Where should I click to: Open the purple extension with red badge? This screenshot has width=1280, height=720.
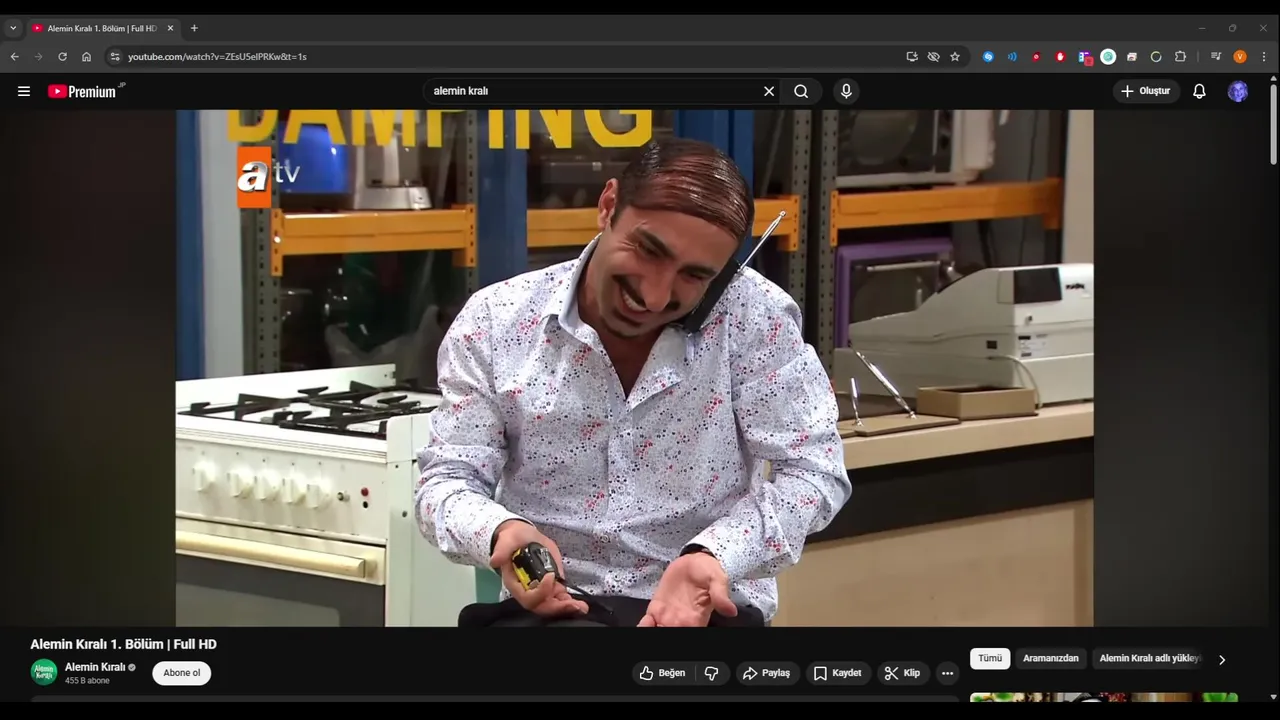click(x=1085, y=58)
